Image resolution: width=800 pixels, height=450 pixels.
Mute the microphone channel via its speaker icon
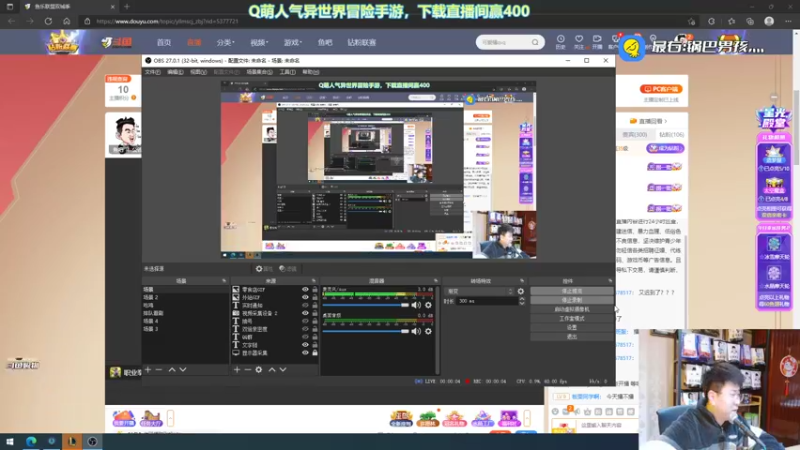[x=416, y=305]
